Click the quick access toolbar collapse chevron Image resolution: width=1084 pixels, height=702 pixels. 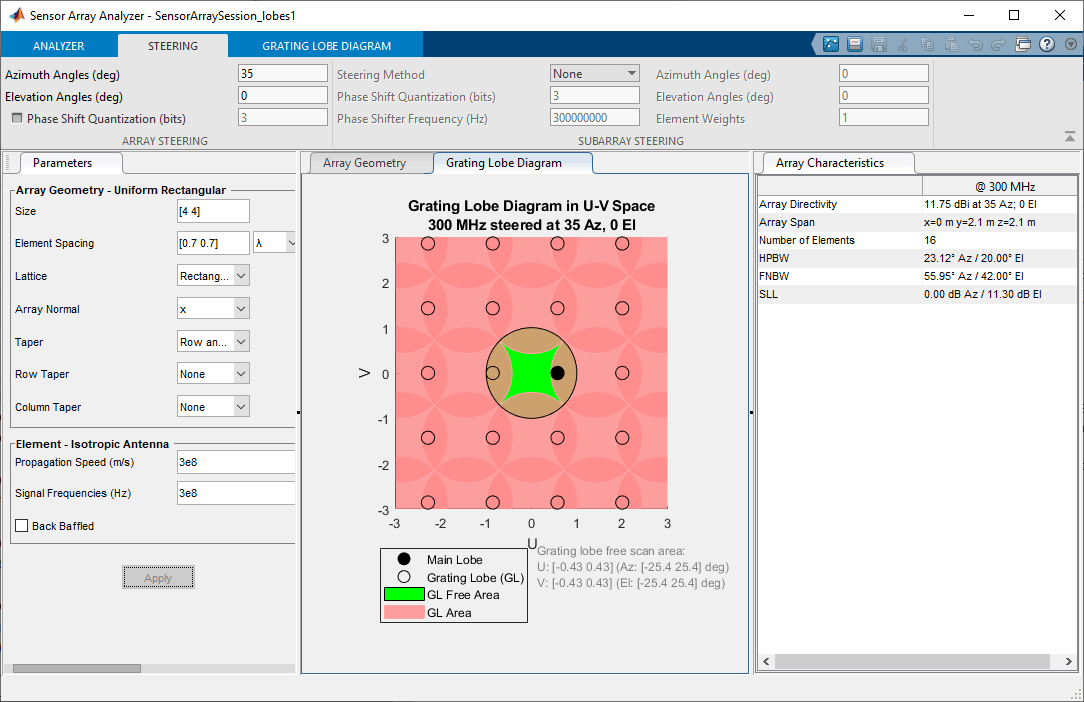[816, 44]
